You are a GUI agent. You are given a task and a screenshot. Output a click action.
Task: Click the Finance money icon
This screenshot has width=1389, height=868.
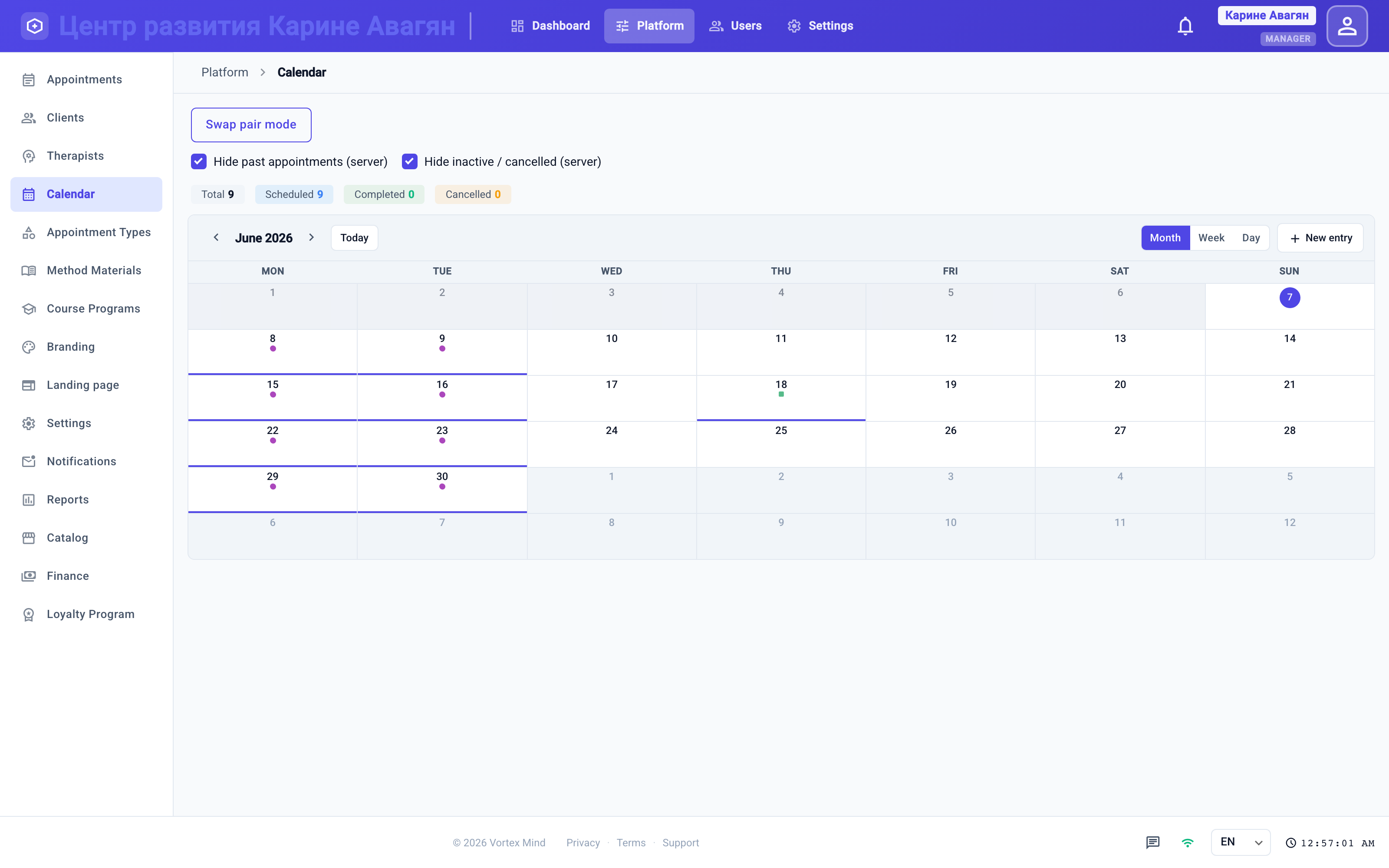tap(29, 576)
